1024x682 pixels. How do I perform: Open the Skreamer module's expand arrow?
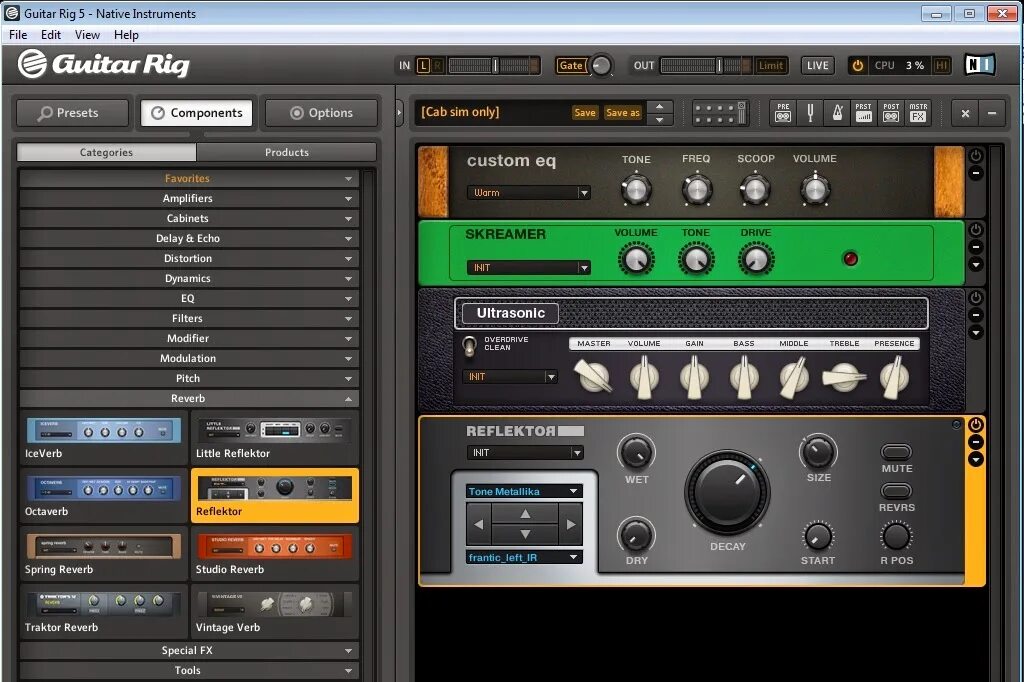(976, 265)
